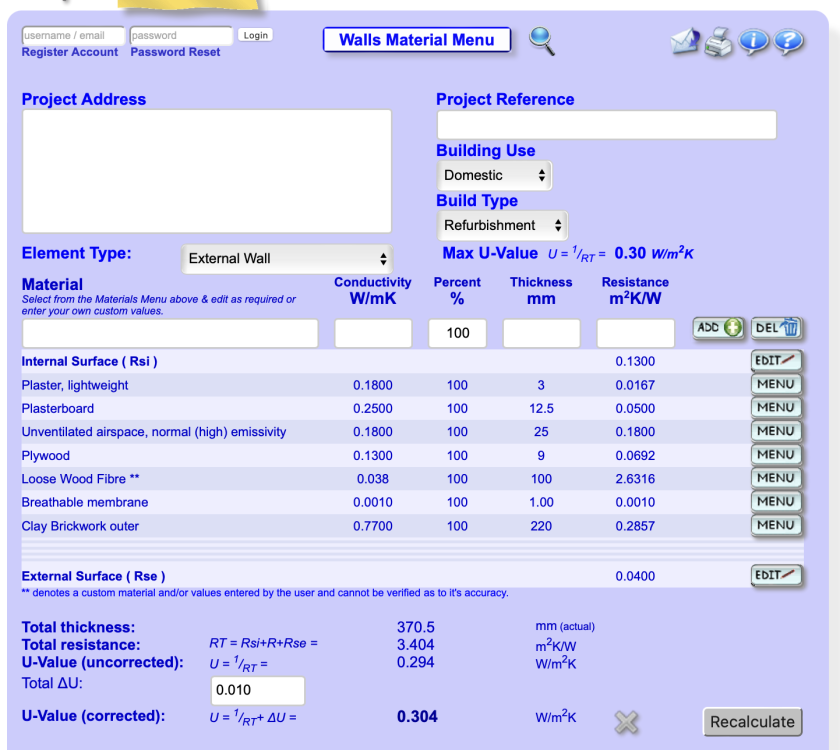Click the Total ΔU field showing 0.010
This screenshot has height=750, width=840.
pyautogui.click(x=258, y=690)
